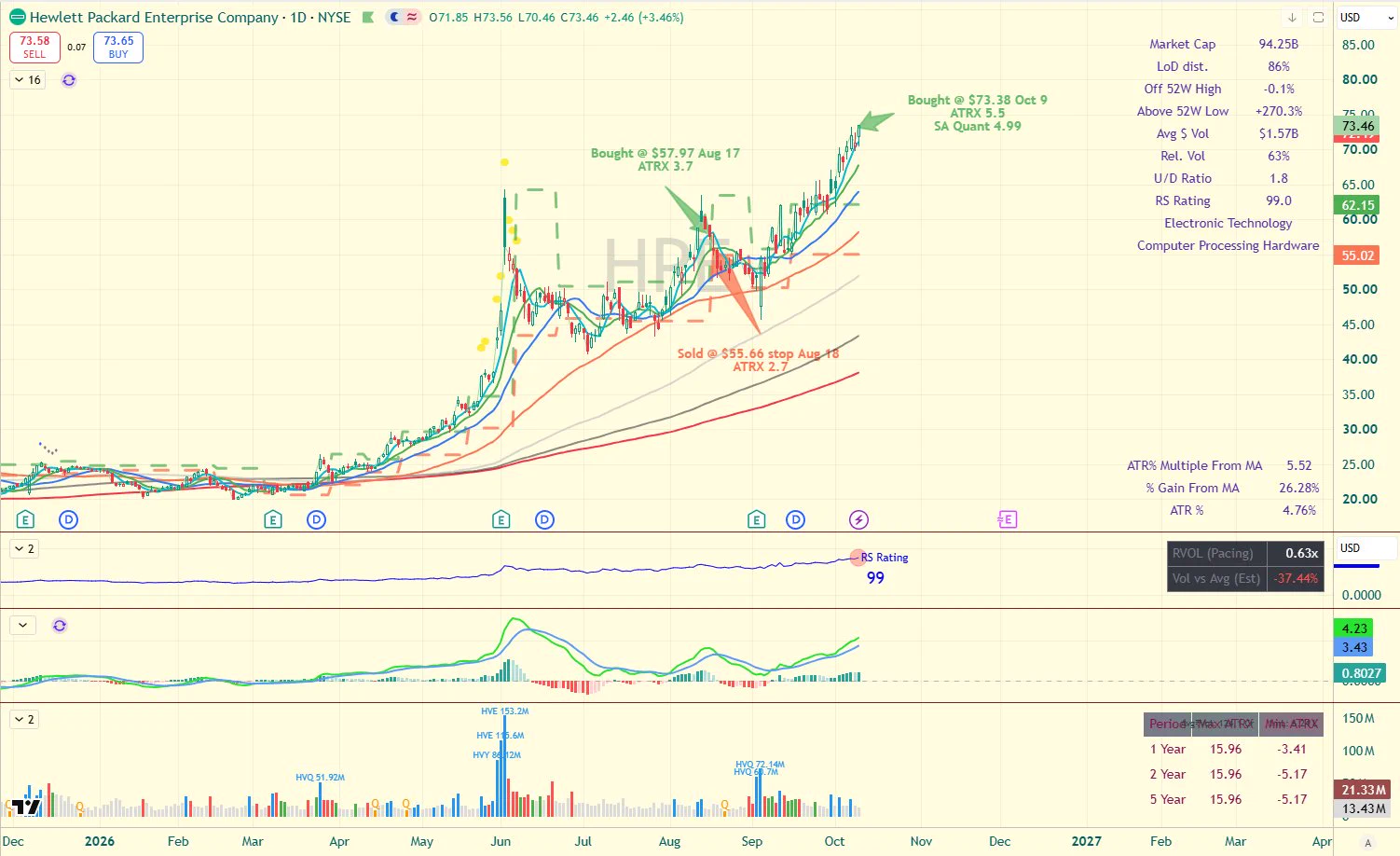Open the June dividend D marker
Screen dimensions: 1400x856
click(544, 519)
